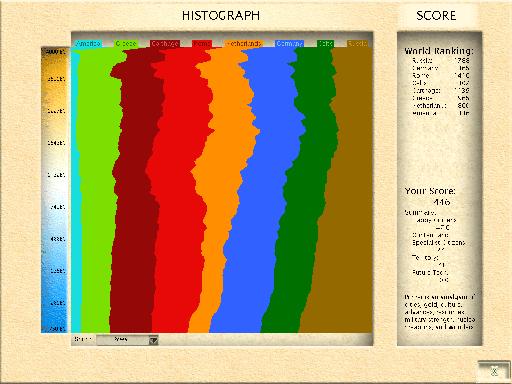512x384 pixels.
Task: Select the Rome red legend label
Action: click(x=202, y=43)
